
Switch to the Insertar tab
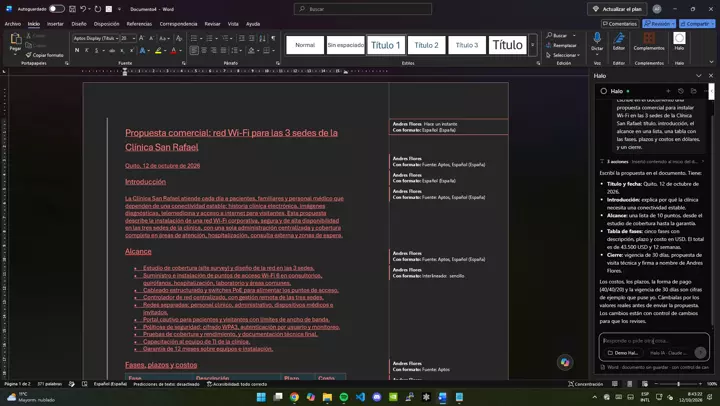(x=55, y=24)
